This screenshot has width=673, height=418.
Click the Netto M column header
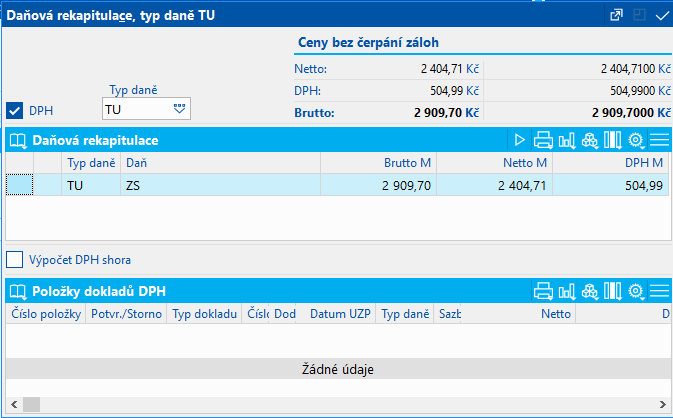pos(494,162)
